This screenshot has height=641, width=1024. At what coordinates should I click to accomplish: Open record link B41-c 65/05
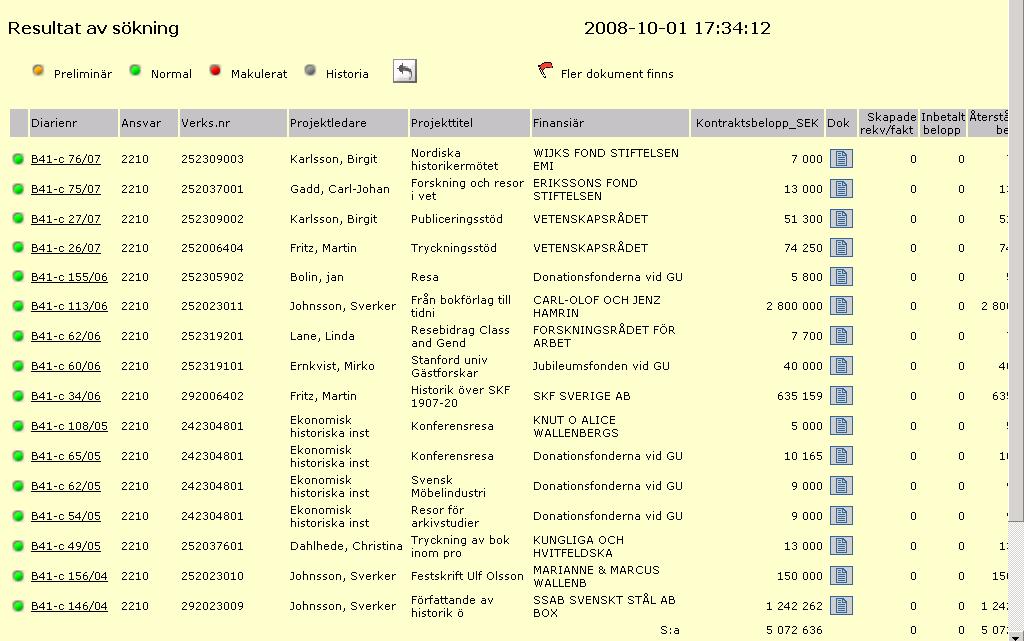(x=66, y=456)
